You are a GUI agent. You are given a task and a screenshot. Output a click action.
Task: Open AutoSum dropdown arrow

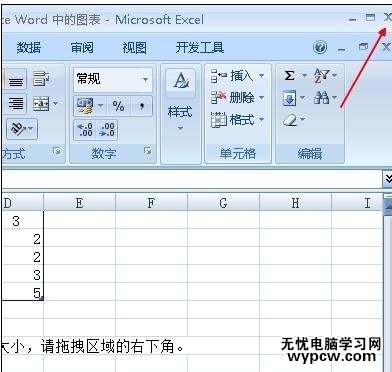coord(304,76)
